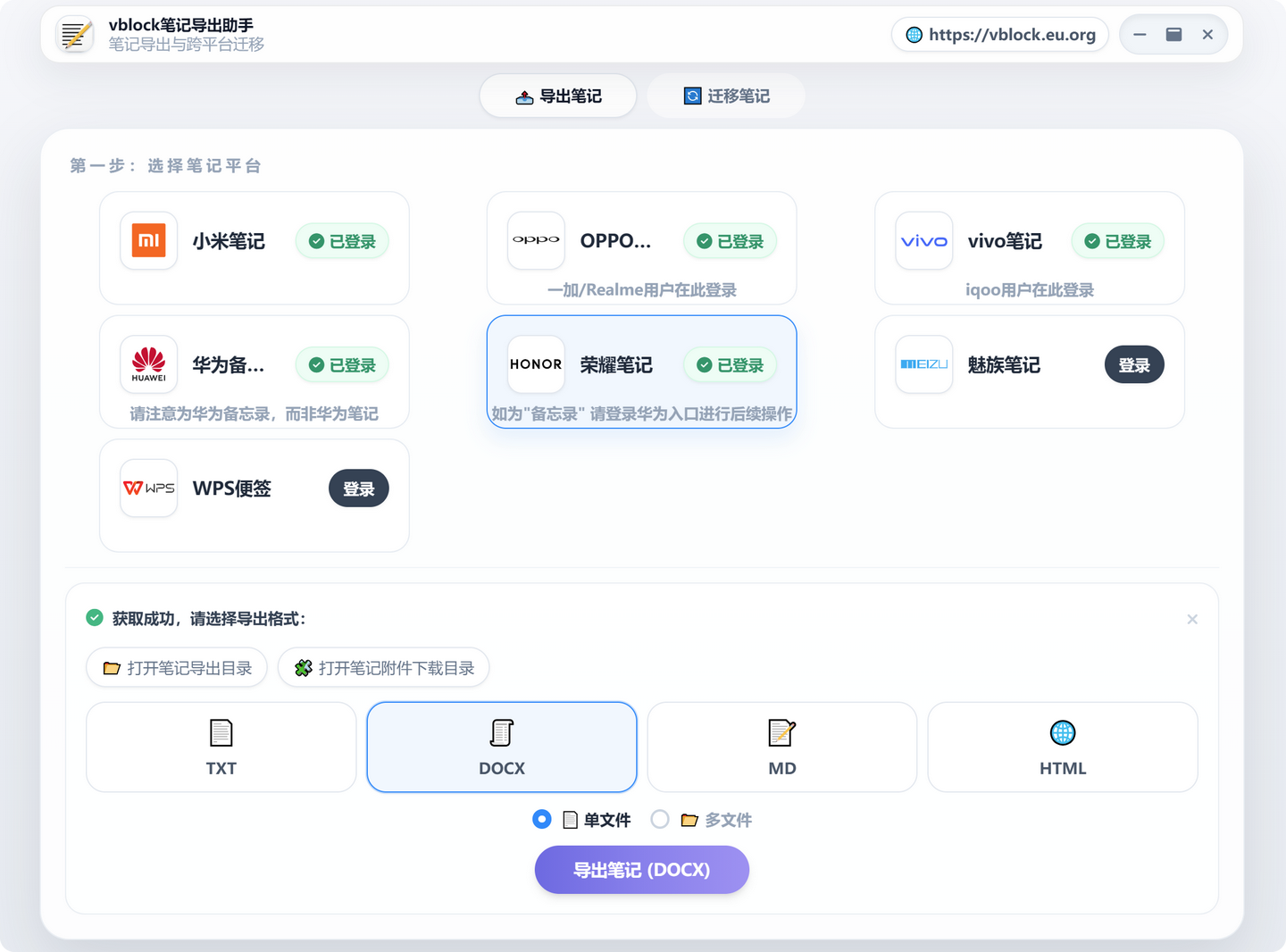Viewport: 1286px width, 952px height.
Task: Click the single-file document icon
Action: pos(571,820)
